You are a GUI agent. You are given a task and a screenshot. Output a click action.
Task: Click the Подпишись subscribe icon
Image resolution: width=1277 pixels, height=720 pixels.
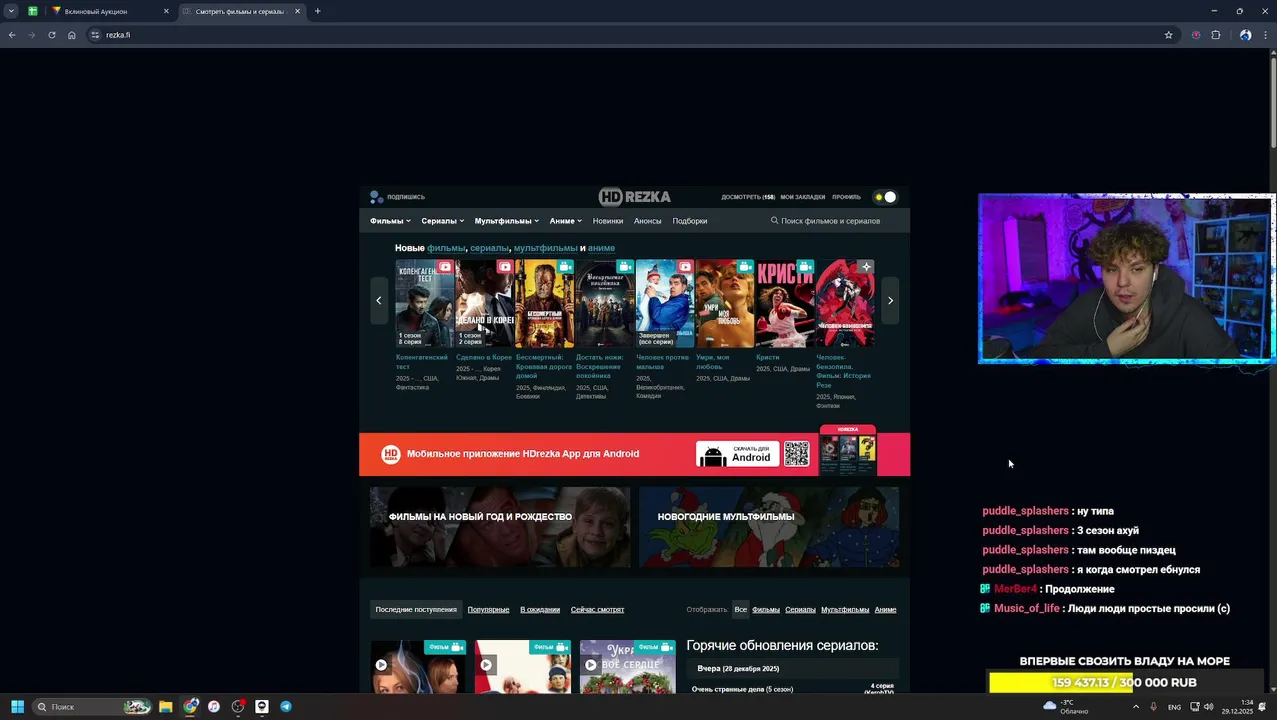coord(376,197)
